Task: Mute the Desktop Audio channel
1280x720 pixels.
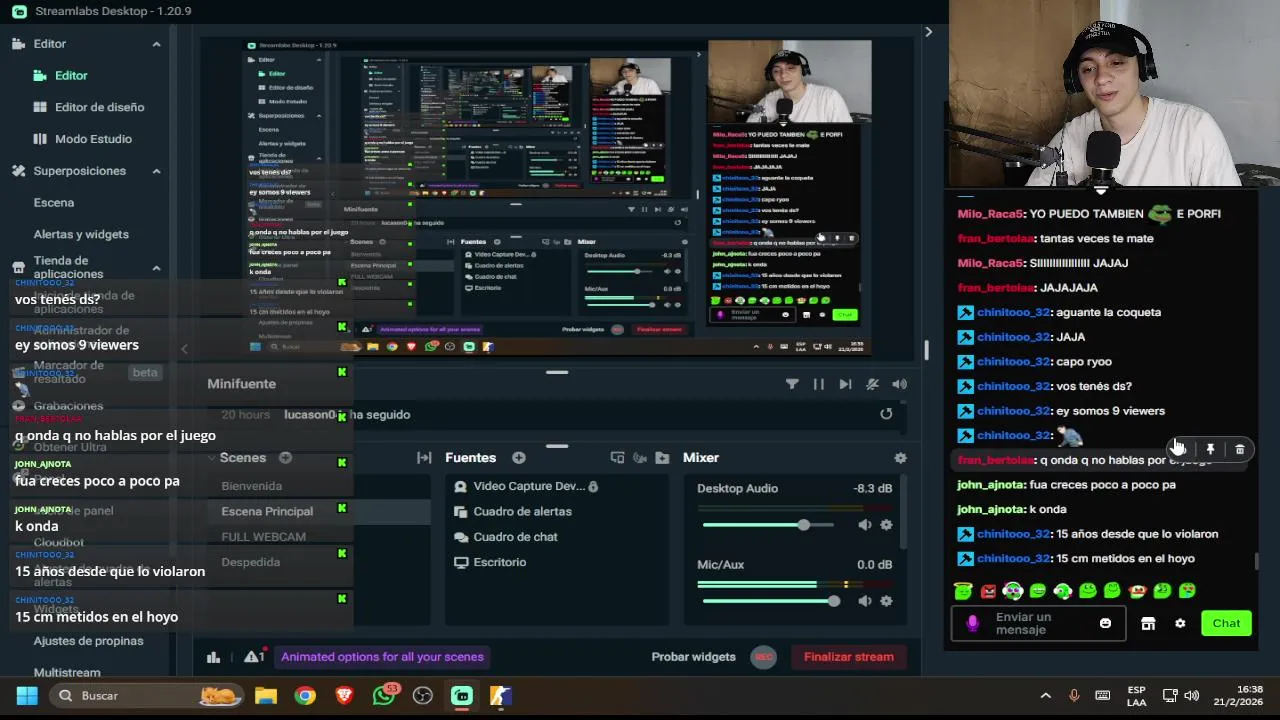Action: pyautogui.click(x=864, y=525)
